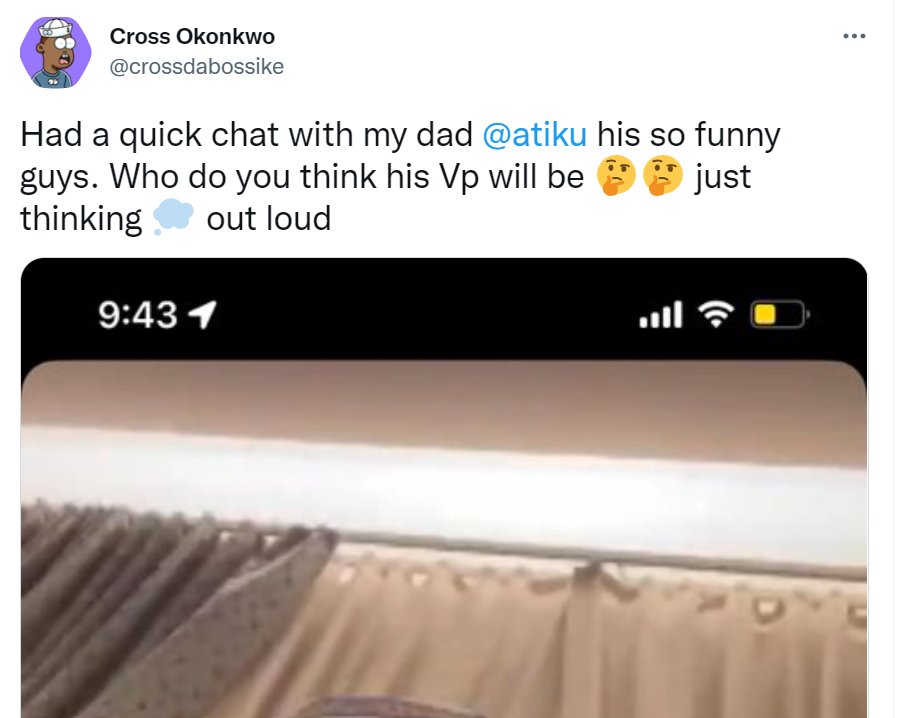Follow the @atiku mention link
Viewport: 898px width, 718px height.
tap(534, 135)
